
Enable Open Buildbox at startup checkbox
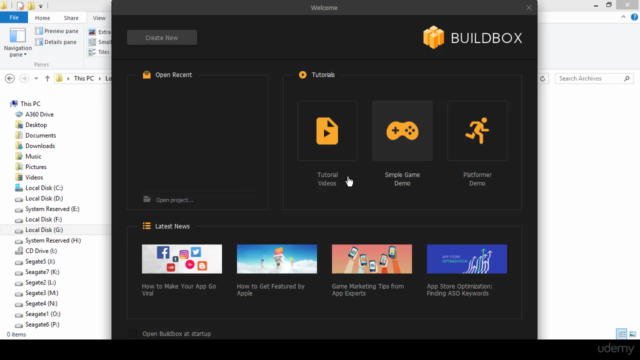[132, 333]
